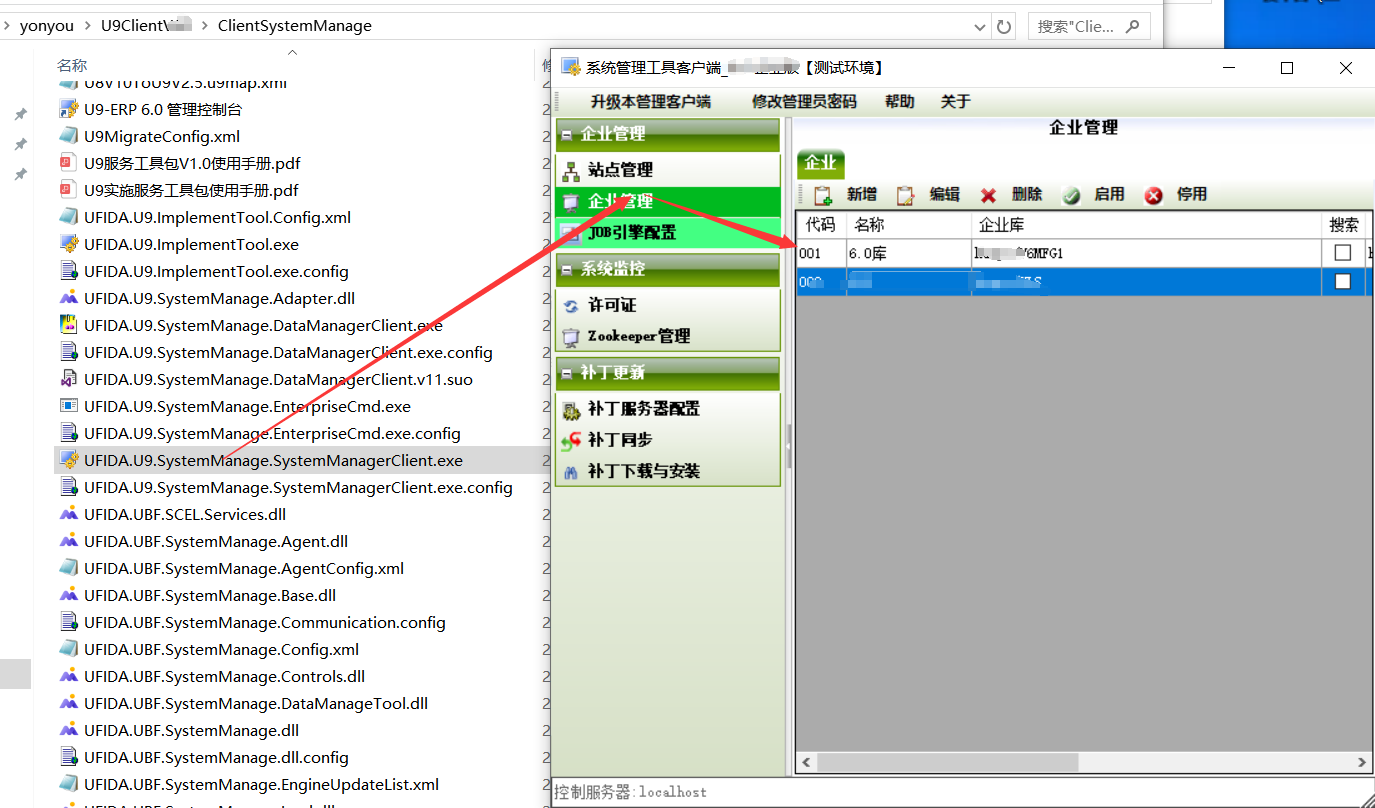Select UFIDA.UBF.SCEL.Services.dll file

coord(185,514)
